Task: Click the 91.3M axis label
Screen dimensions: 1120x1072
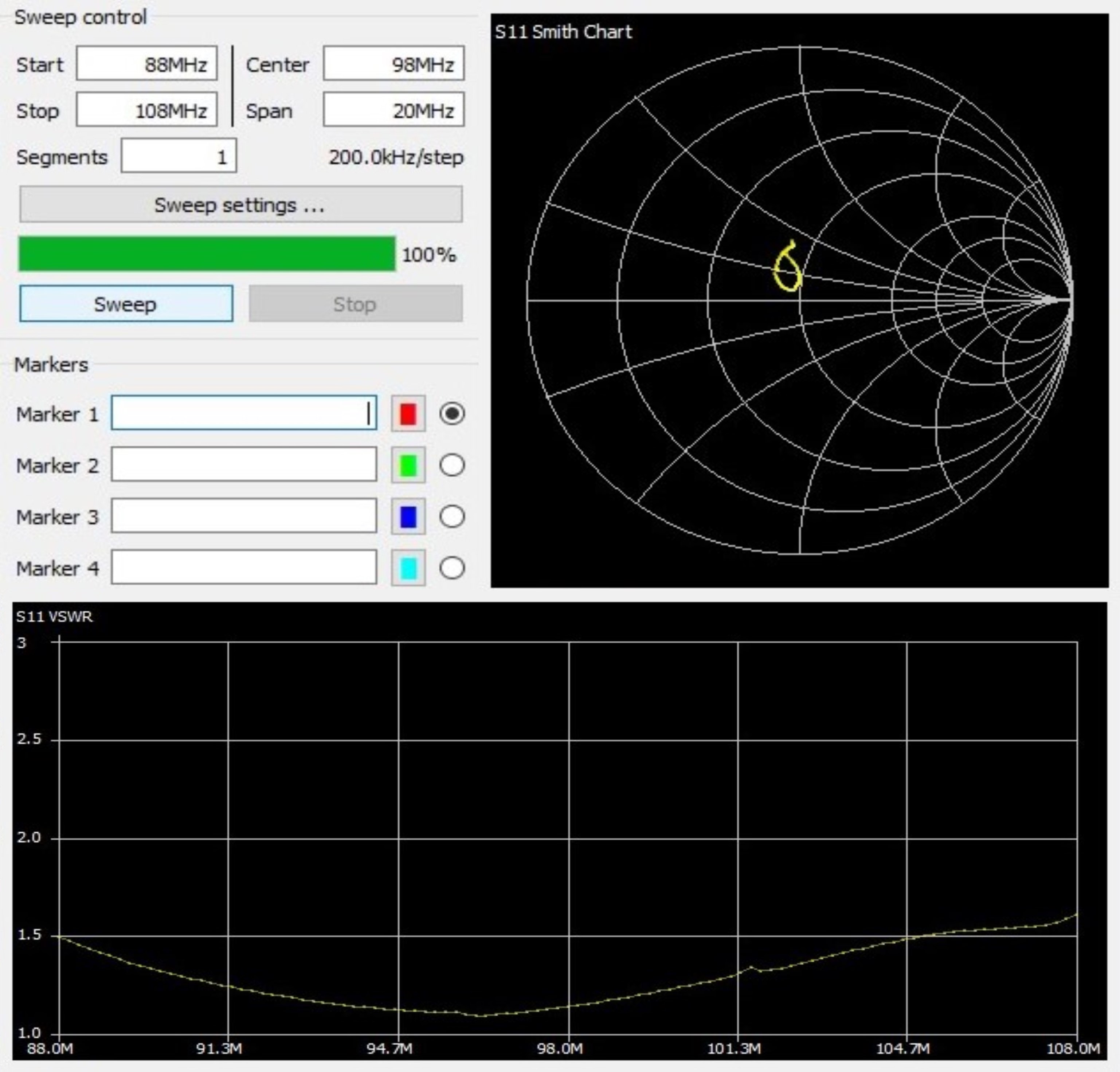Action: 219,1049
